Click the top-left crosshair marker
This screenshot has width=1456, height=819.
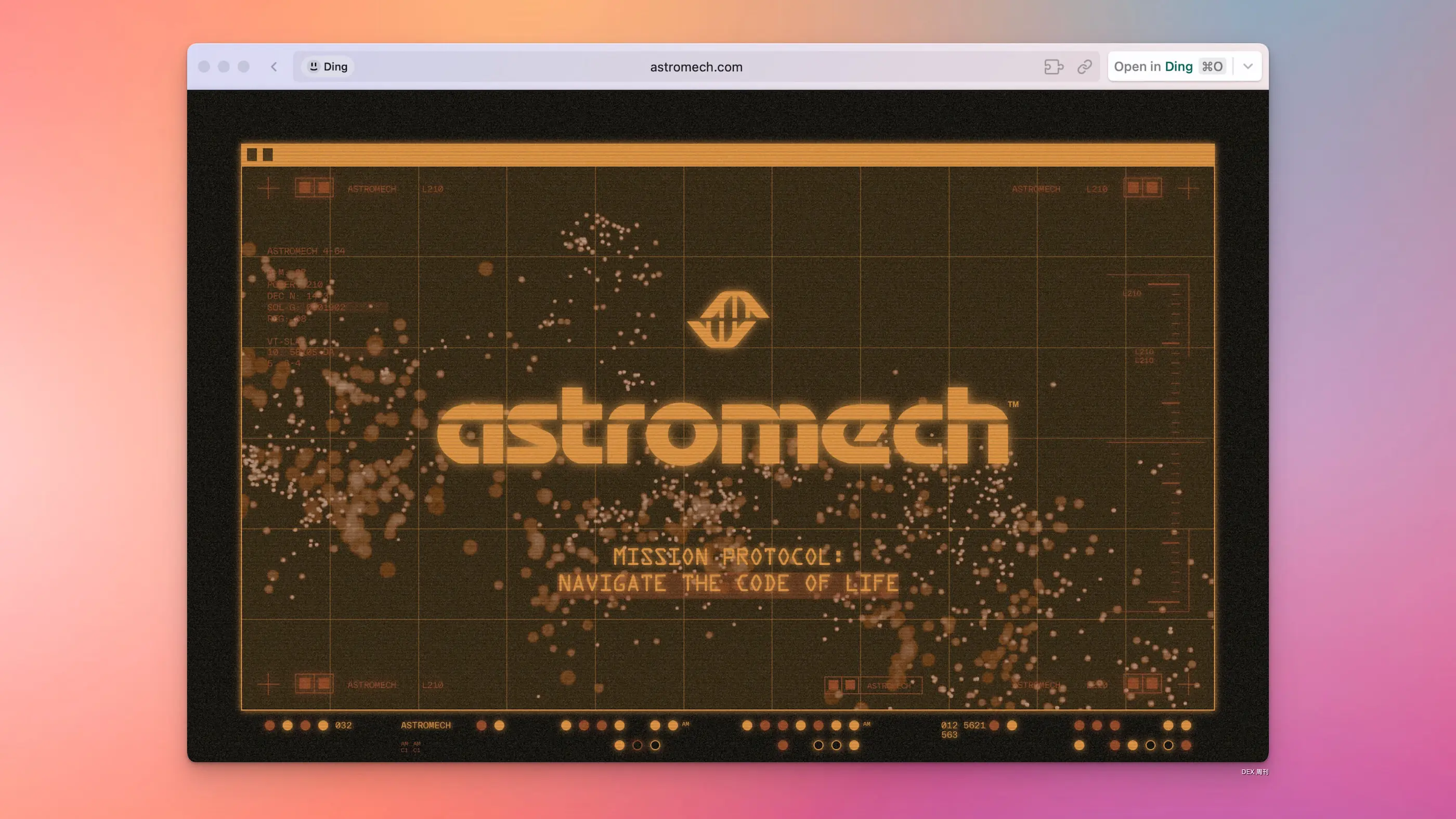coord(268,188)
